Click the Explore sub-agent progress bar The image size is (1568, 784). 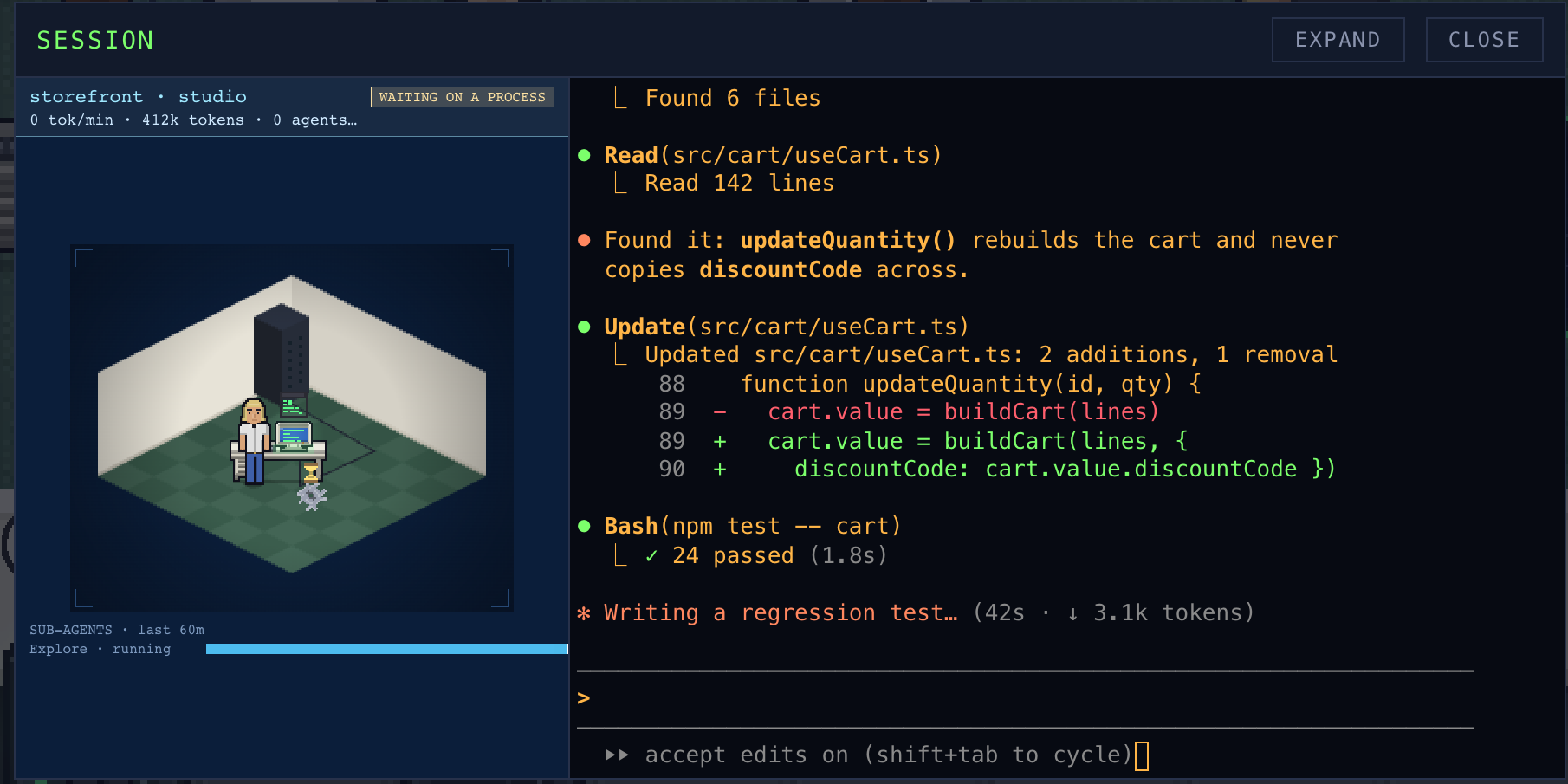click(x=386, y=649)
